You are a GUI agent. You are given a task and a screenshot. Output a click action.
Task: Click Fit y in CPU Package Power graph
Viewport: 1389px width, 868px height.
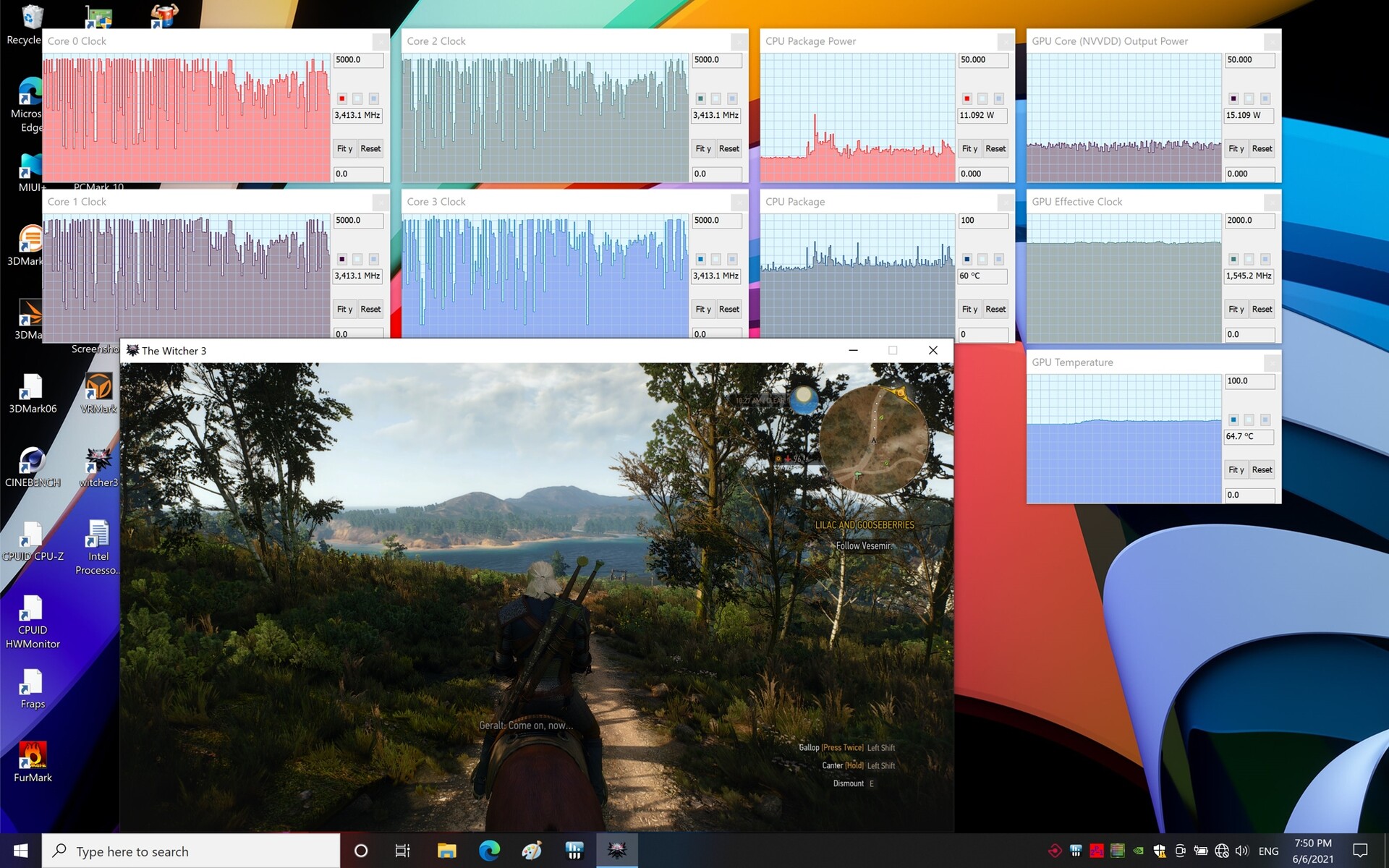click(x=969, y=149)
